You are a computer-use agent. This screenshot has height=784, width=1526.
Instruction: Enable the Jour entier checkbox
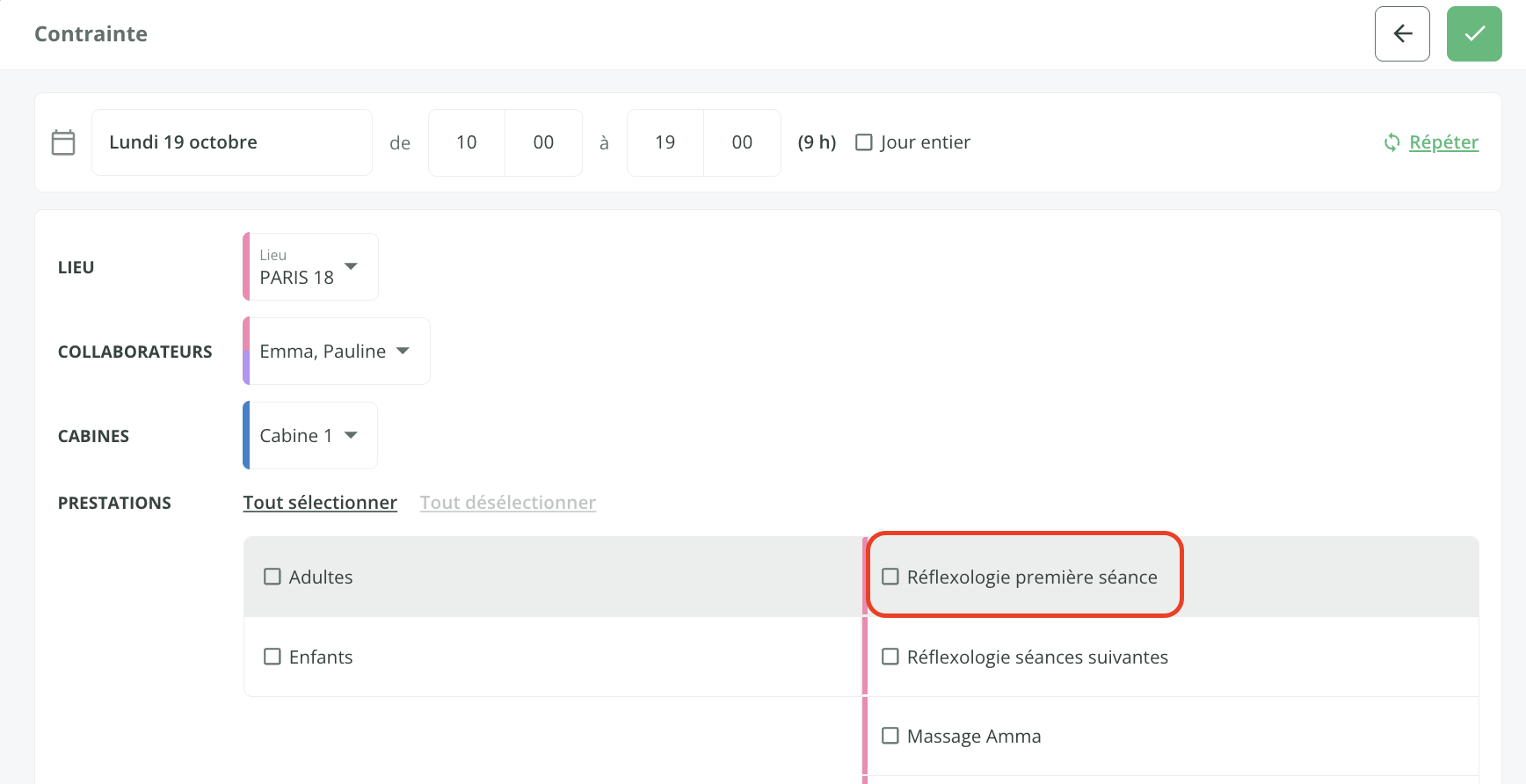click(x=864, y=142)
